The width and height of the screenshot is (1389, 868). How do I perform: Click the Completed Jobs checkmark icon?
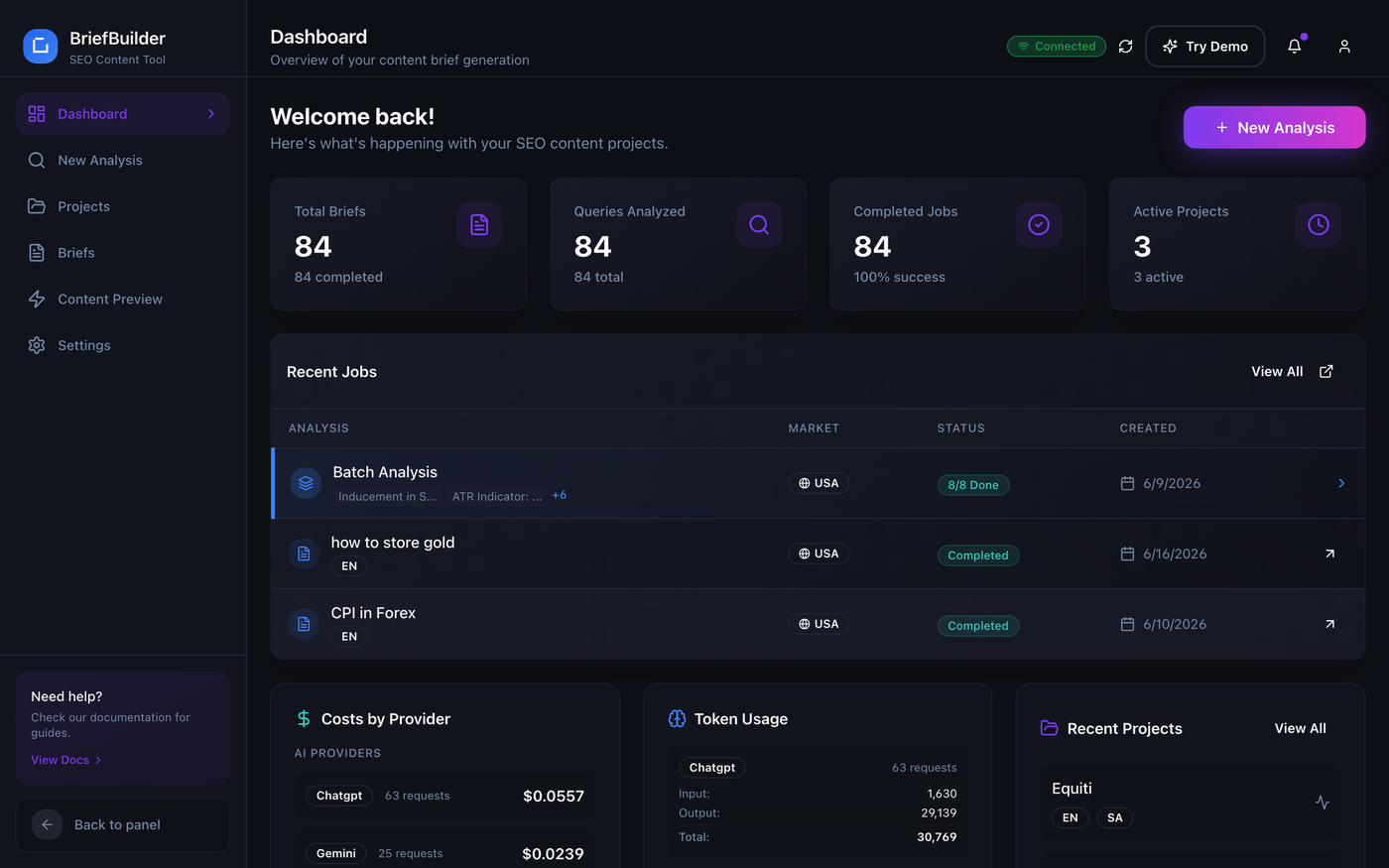coord(1039,225)
